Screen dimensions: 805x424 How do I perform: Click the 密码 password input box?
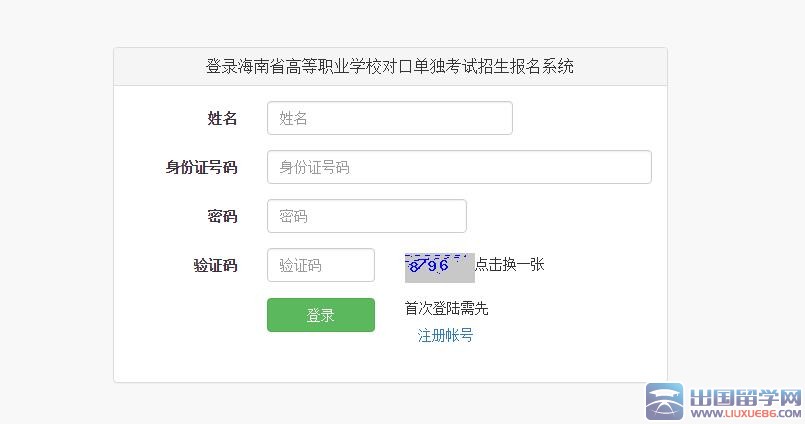pos(366,216)
